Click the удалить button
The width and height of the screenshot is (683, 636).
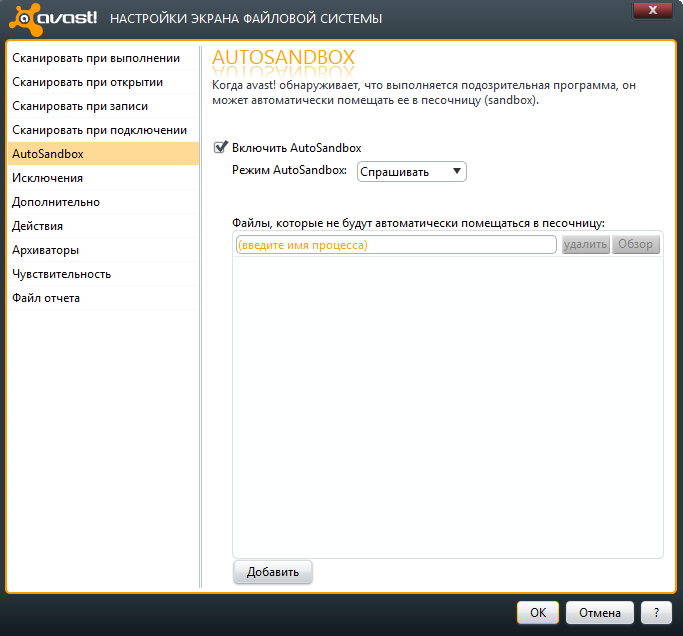[x=585, y=244]
